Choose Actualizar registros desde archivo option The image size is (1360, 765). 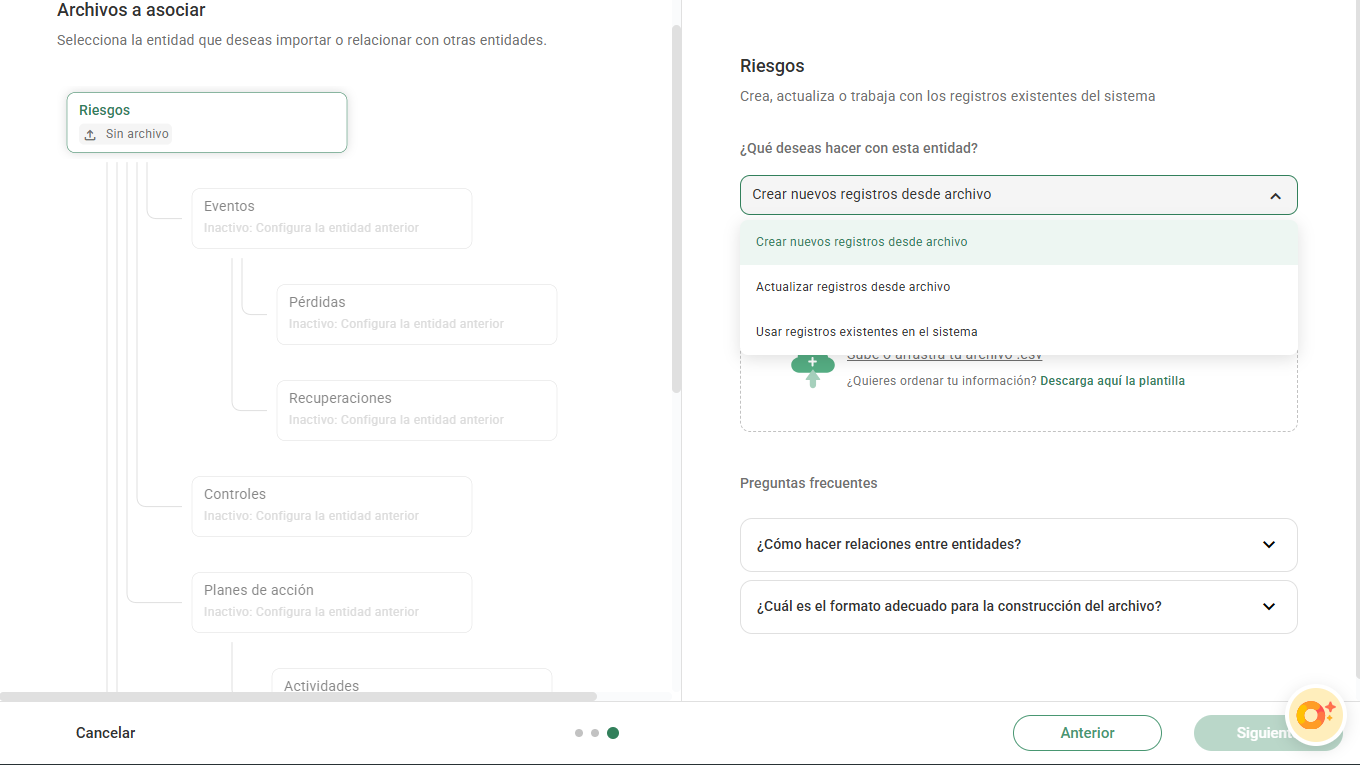[1019, 287]
